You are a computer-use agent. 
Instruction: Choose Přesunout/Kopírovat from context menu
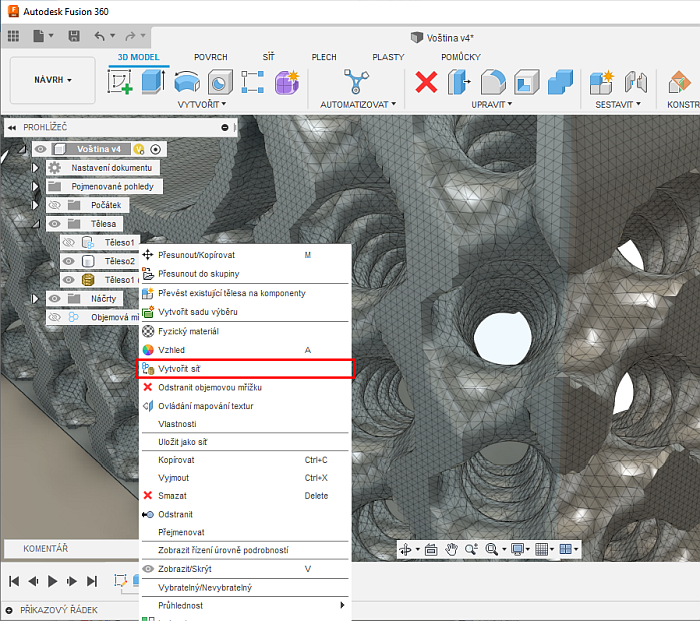pyautogui.click(x=245, y=255)
